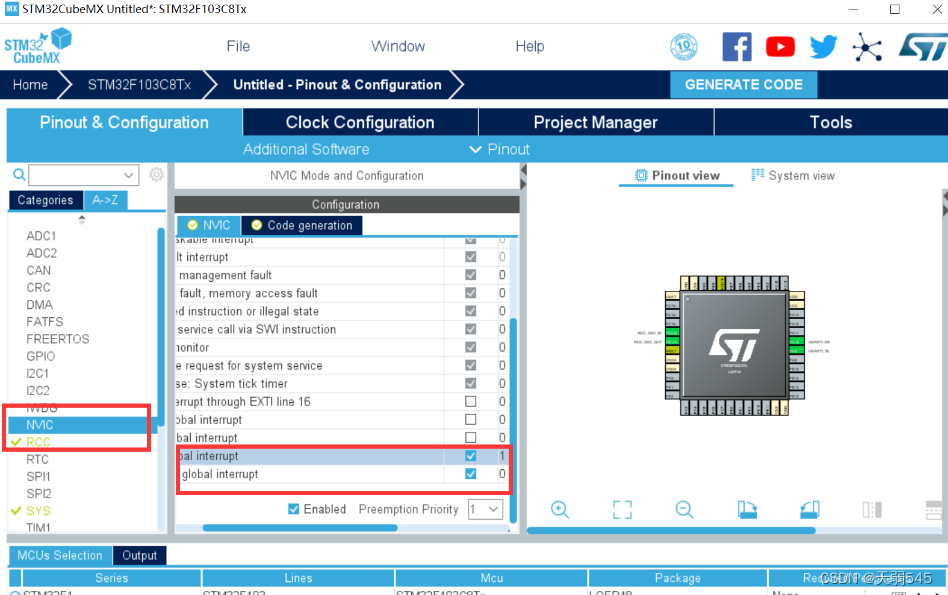Click the NVIC table vertical scrollbar
This screenshot has width=948, height=595.
coord(513,420)
